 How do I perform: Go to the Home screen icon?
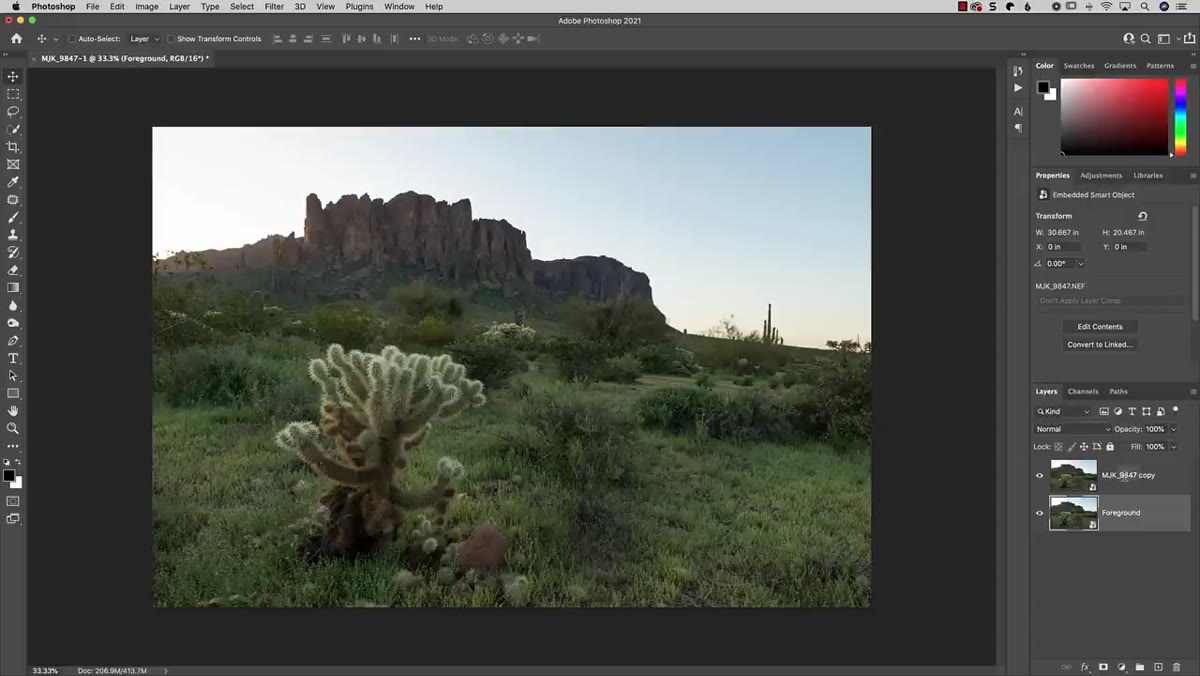(16, 39)
